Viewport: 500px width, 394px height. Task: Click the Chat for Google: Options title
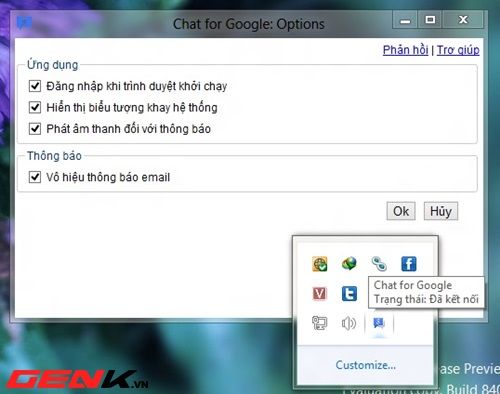pos(249,24)
